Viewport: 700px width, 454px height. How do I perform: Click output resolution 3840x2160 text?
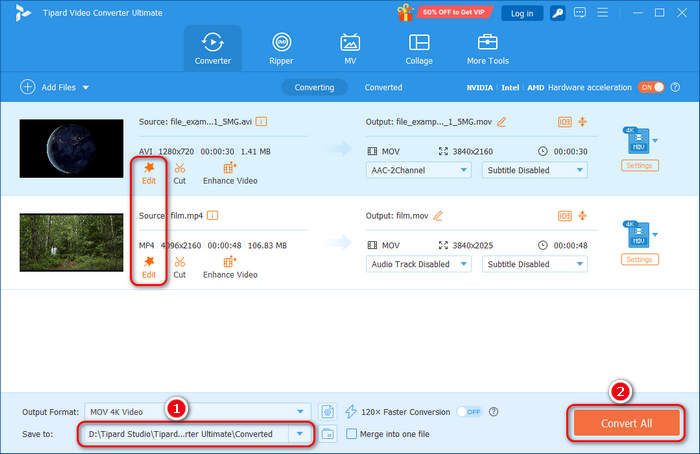(472, 151)
